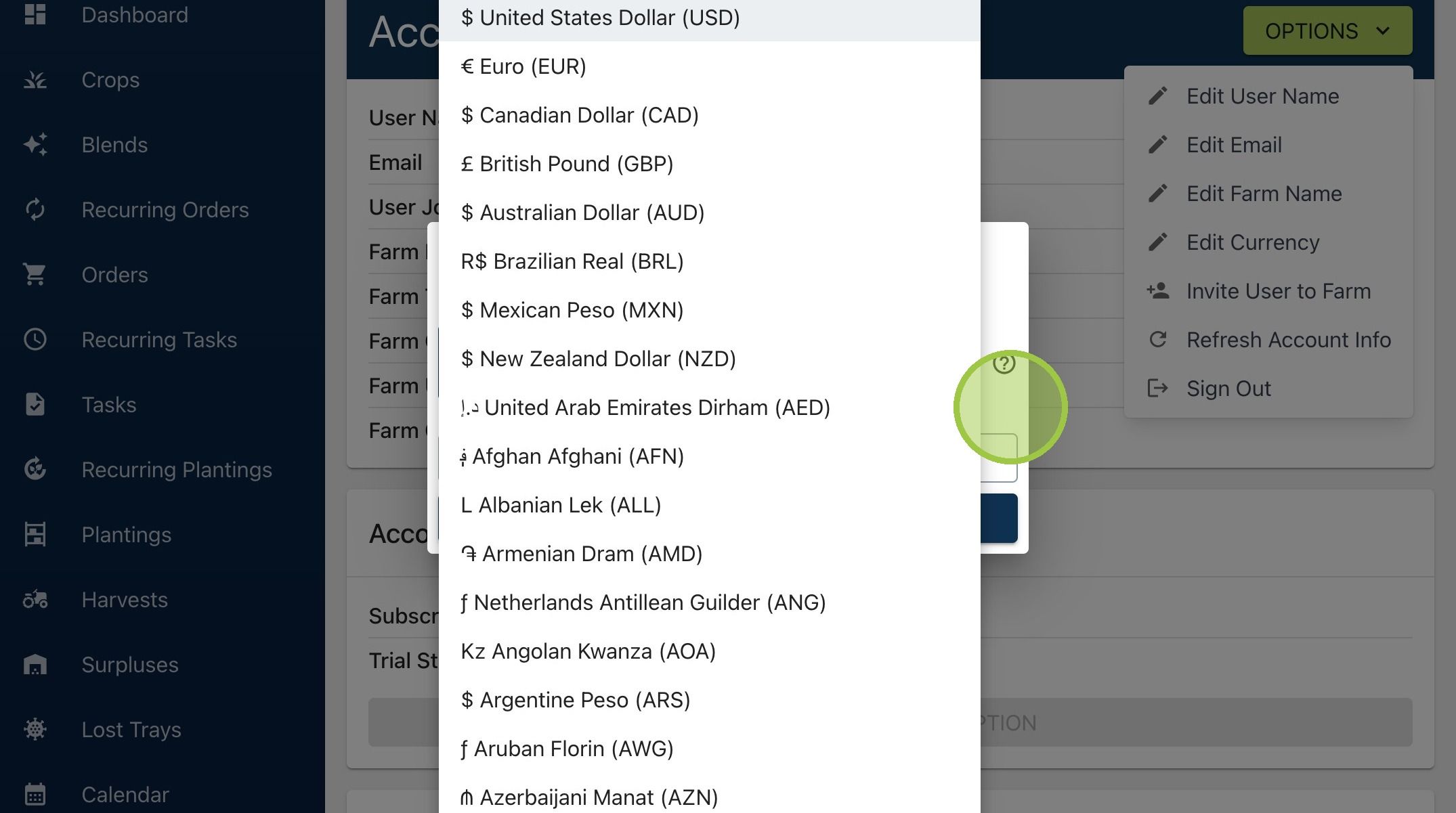
Task: Click the Blends sparkle icon
Action: (35, 145)
